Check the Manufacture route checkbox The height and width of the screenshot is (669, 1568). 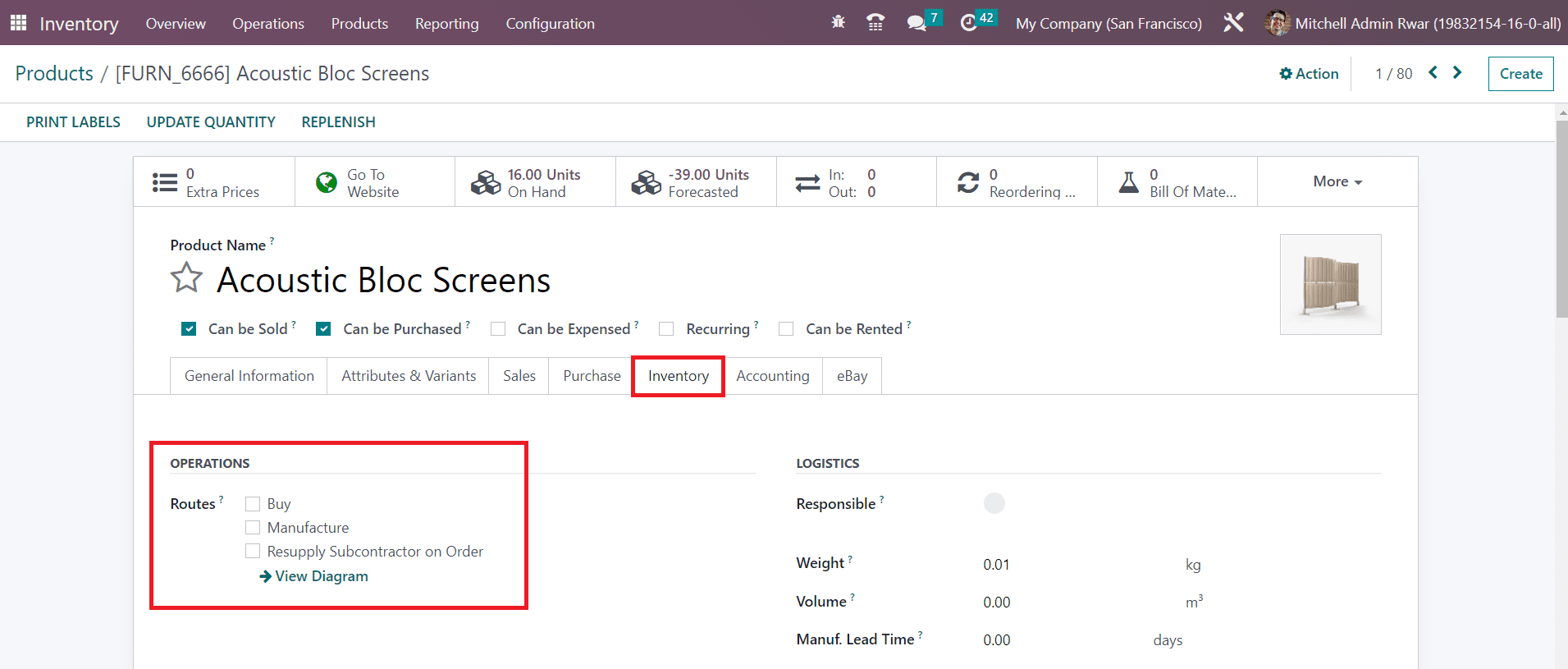(x=253, y=528)
